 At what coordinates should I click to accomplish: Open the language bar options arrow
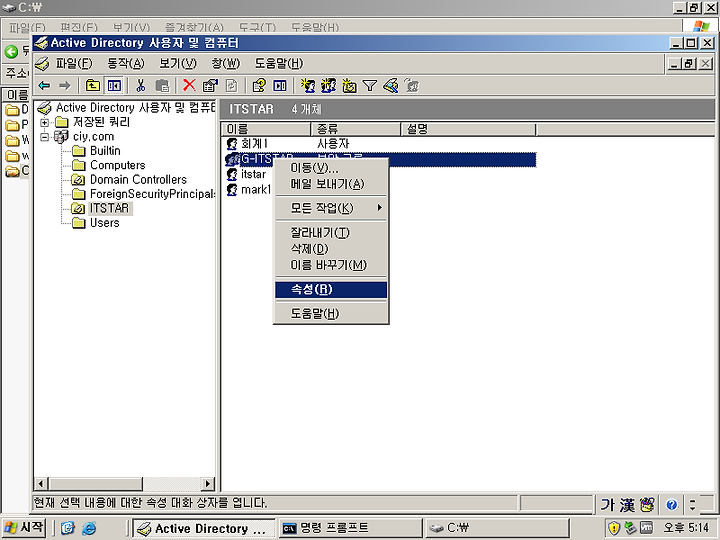click(x=692, y=506)
